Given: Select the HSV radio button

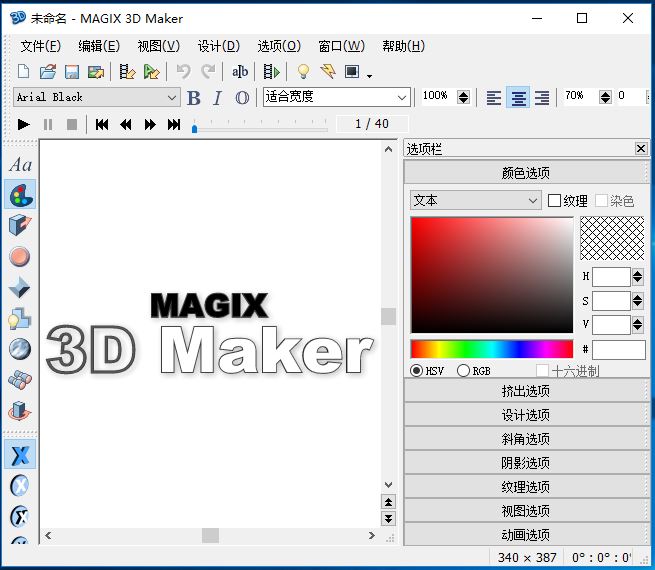Looking at the screenshot, I should tap(417, 370).
